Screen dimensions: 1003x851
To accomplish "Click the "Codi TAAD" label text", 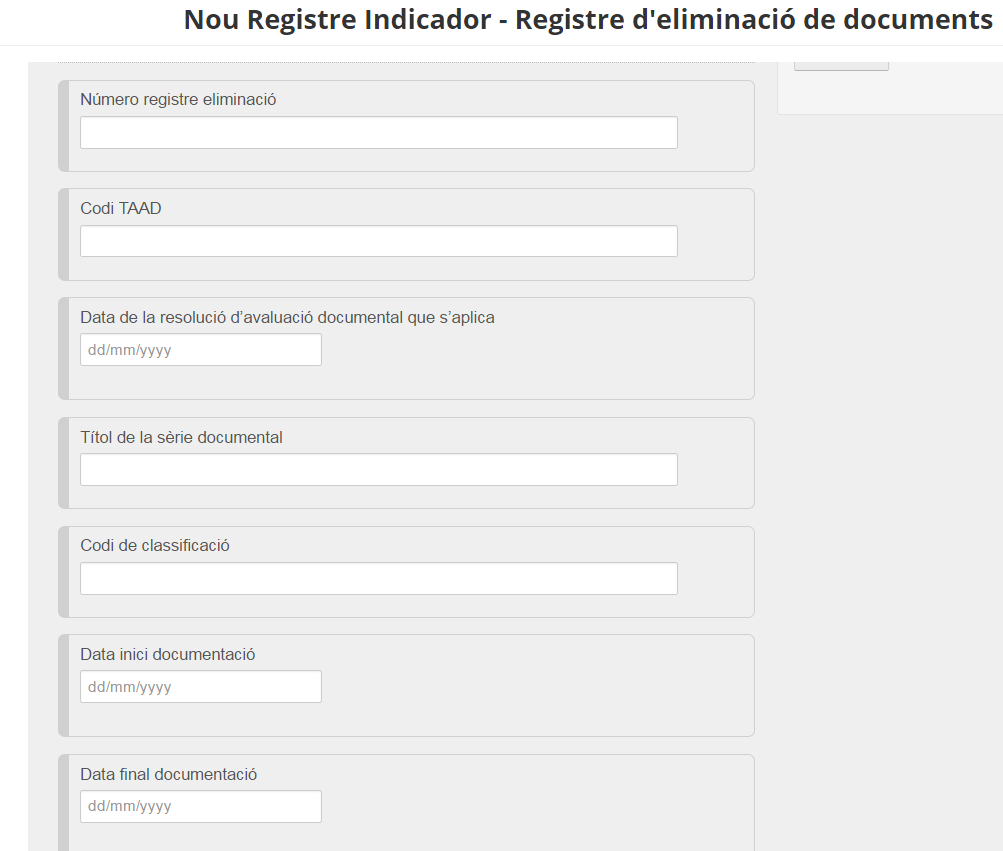I will coord(121,208).
